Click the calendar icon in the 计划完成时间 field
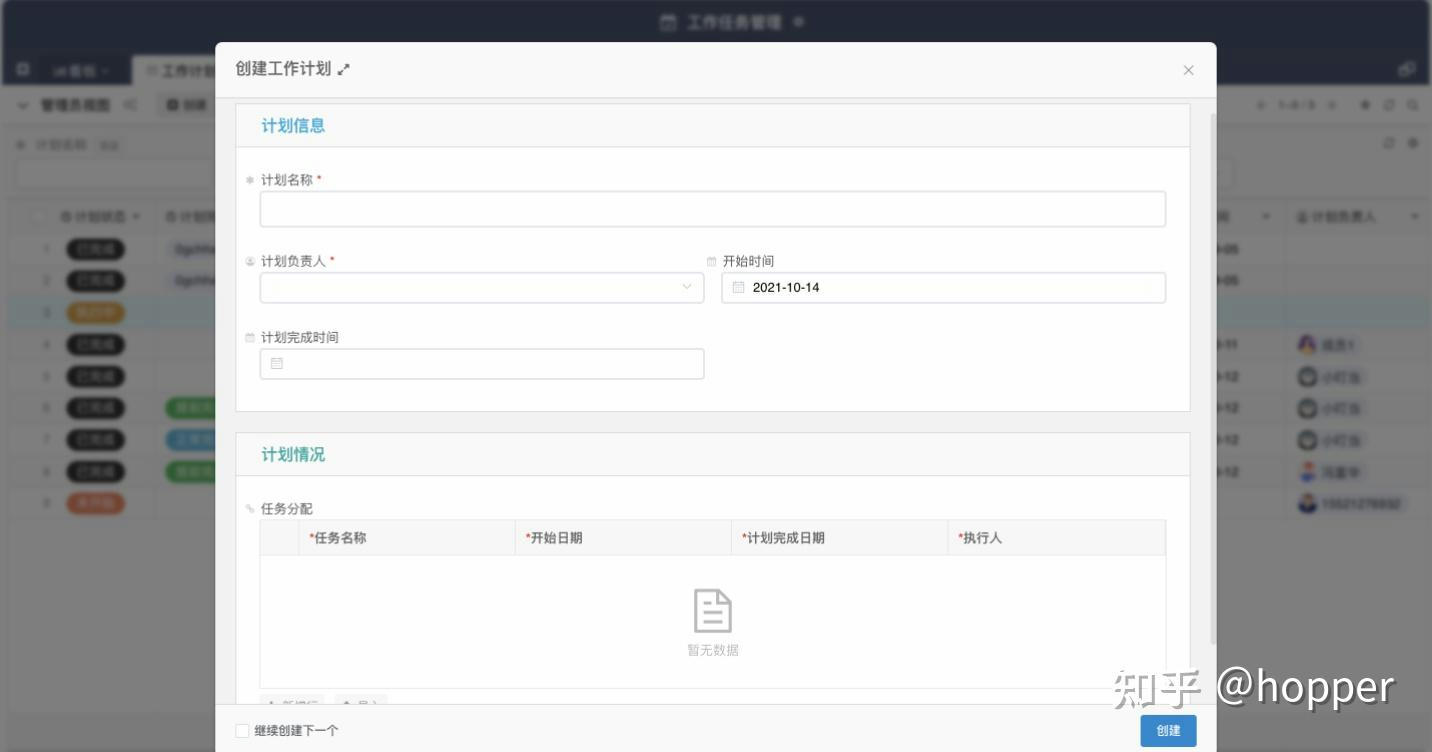 point(277,364)
